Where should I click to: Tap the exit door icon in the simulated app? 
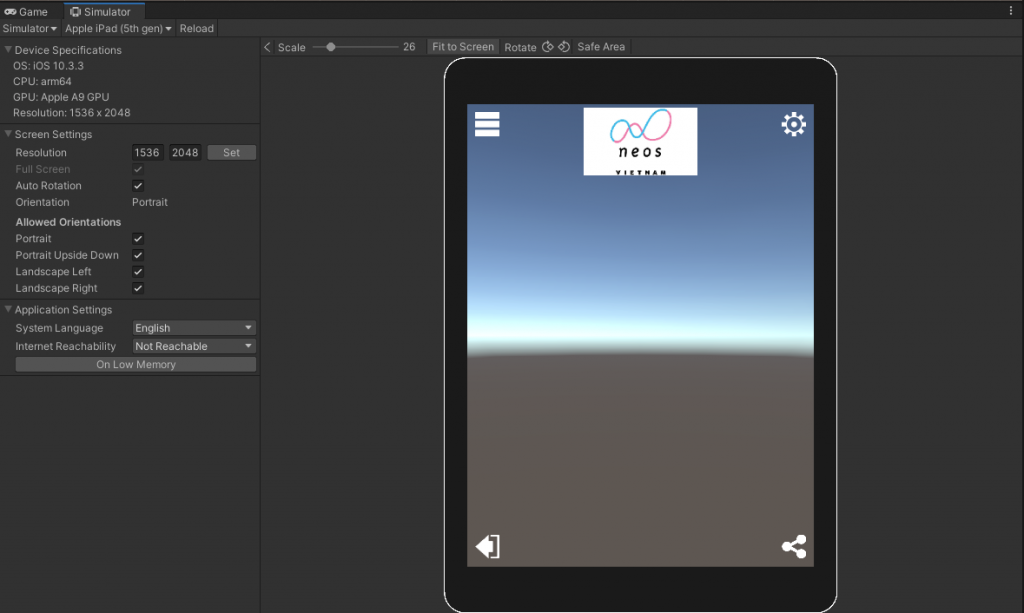(x=487, y=546)
